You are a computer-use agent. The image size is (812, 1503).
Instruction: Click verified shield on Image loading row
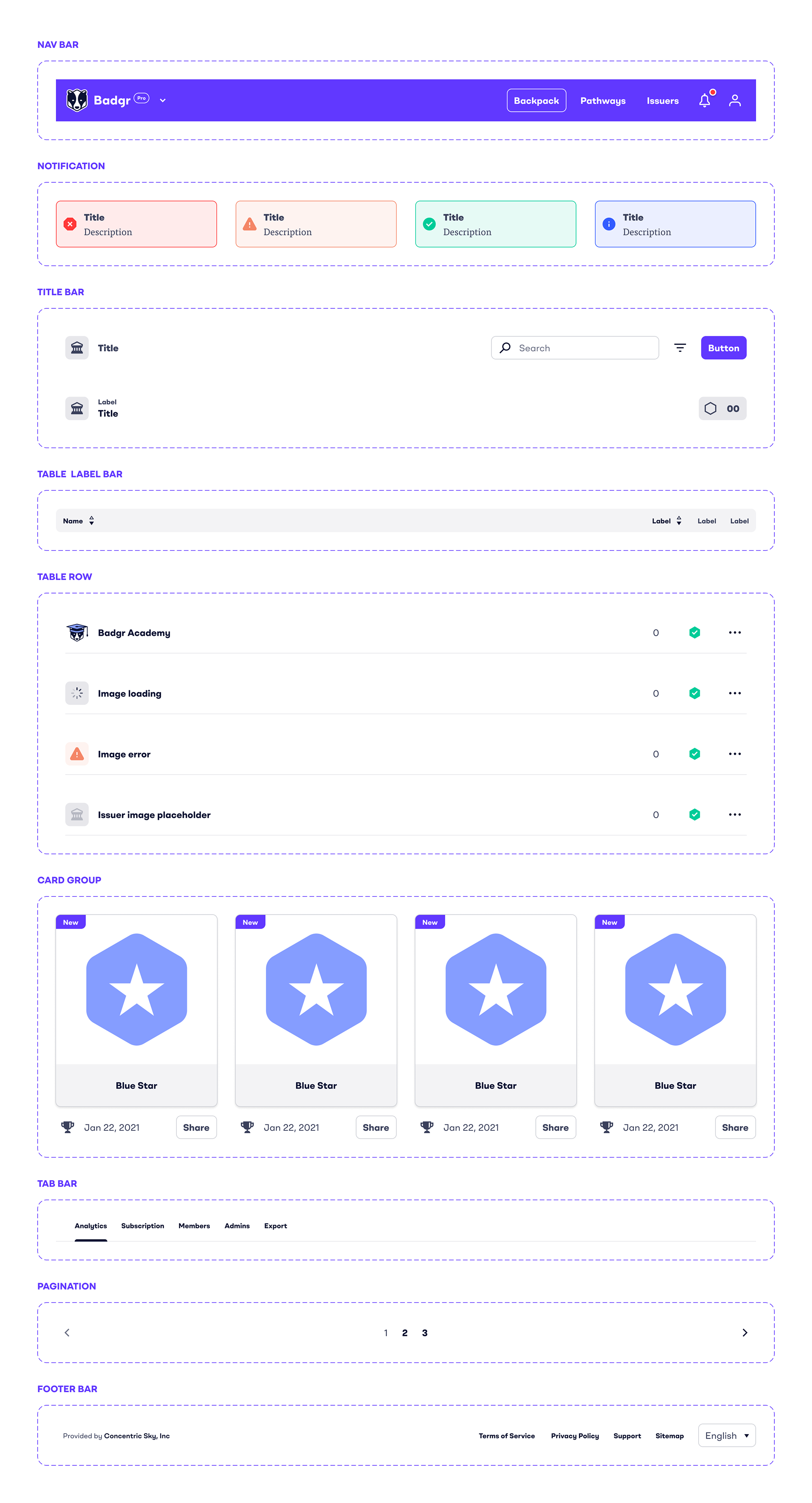click(x=694, y=693)
